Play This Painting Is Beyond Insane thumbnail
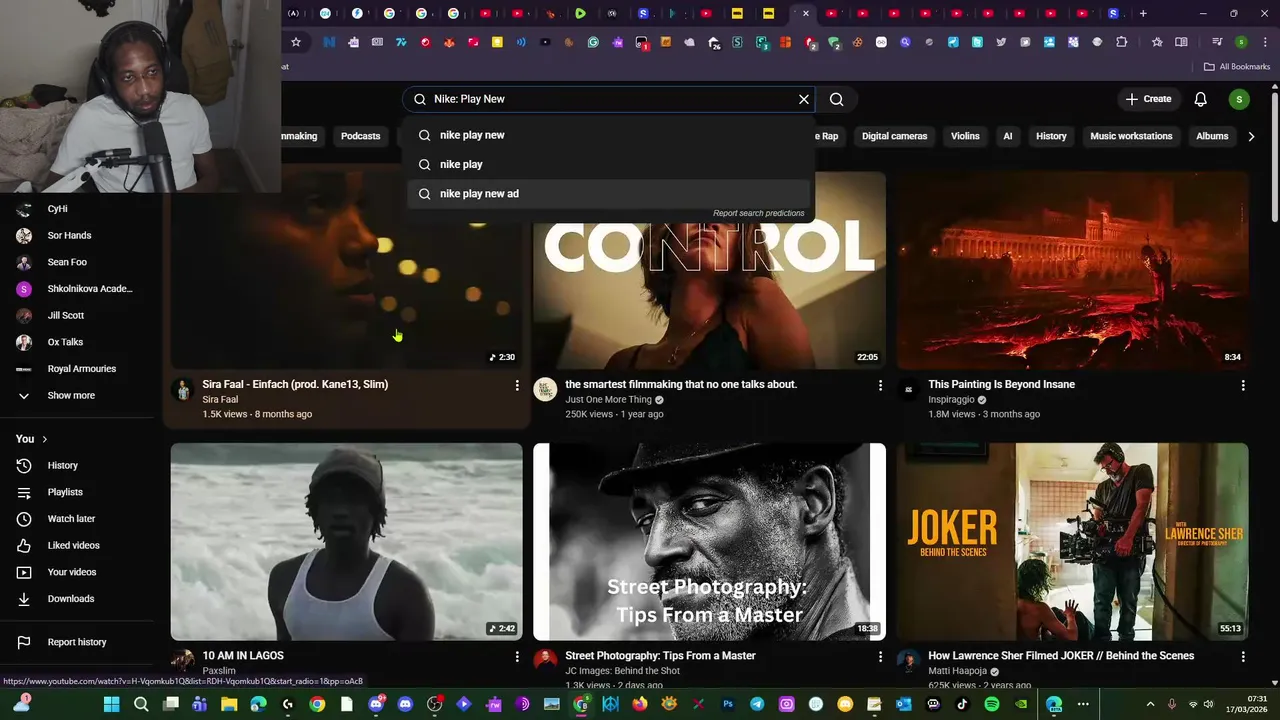Viewport: 1280px width, 720px height. tap(1072, 270)
